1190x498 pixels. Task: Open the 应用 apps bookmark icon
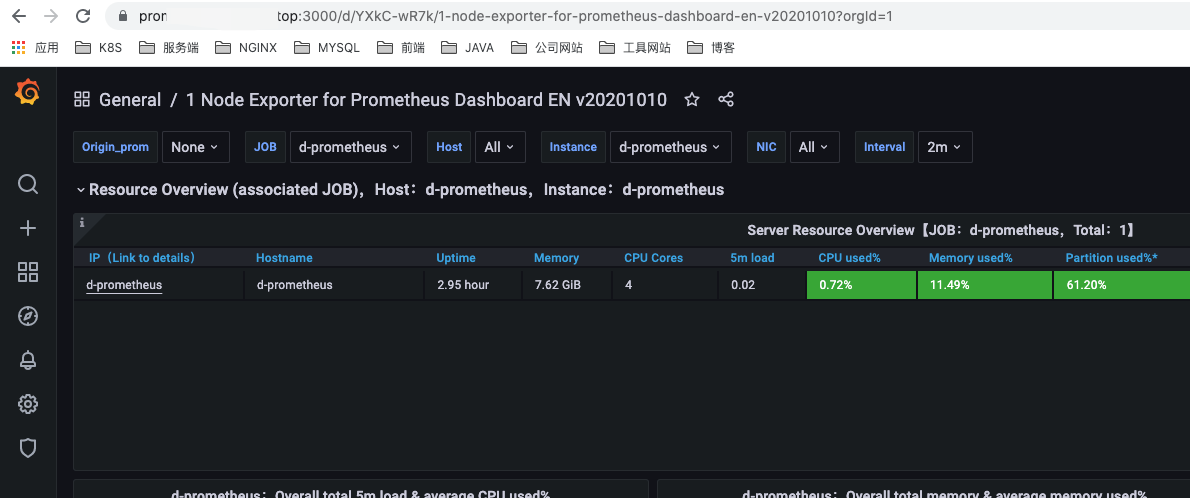click(x=36, y=48)
